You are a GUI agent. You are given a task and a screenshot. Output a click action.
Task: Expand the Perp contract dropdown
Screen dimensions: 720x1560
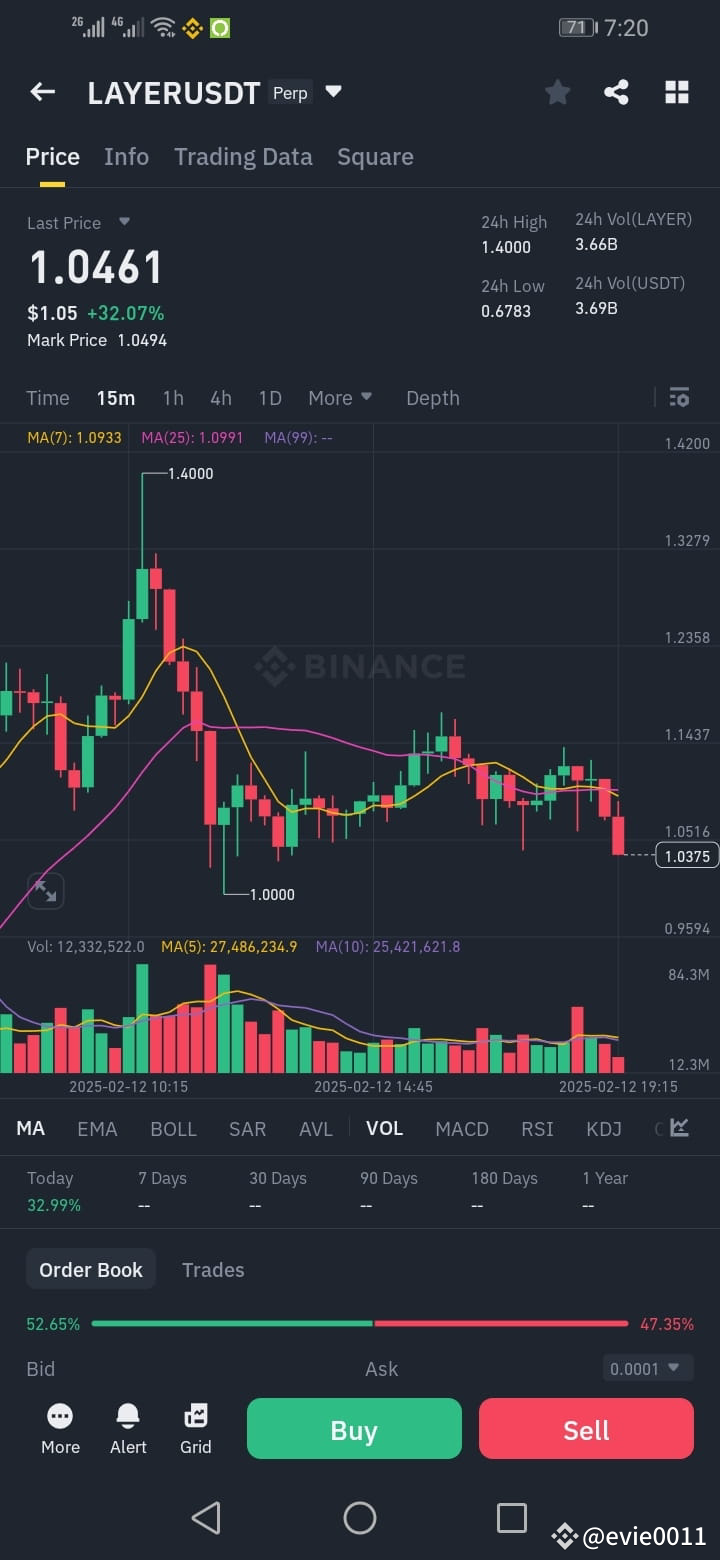[332, 92]
